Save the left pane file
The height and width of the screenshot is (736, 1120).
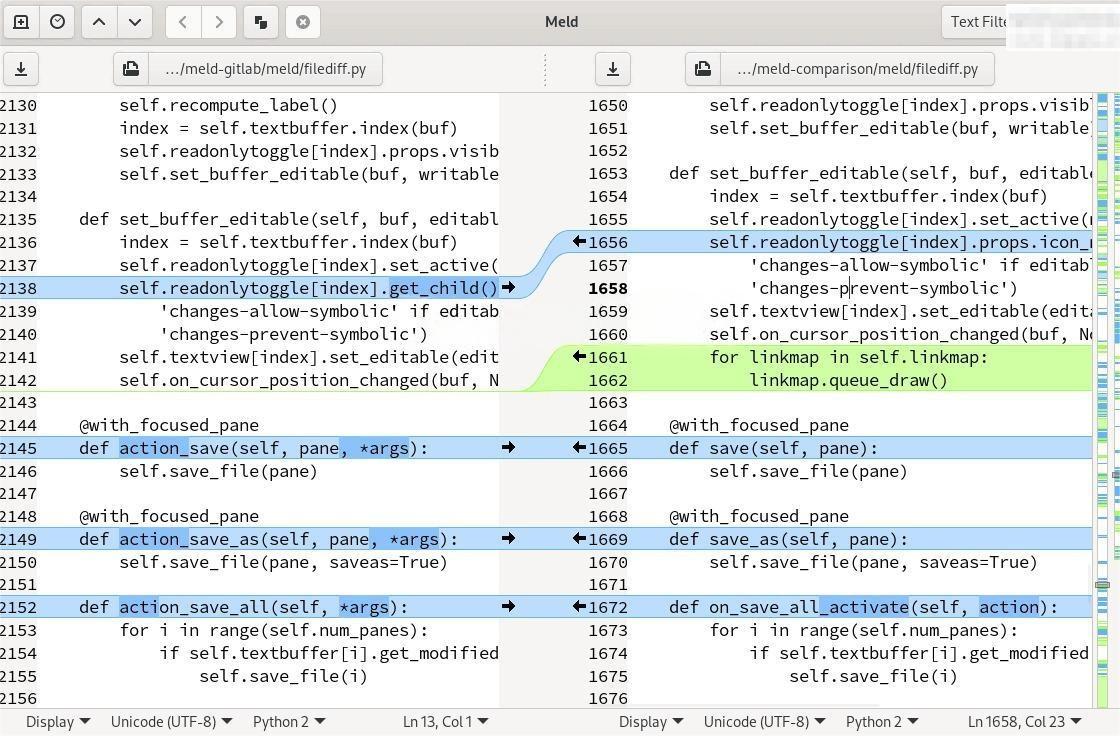click(x=21, y=69)
